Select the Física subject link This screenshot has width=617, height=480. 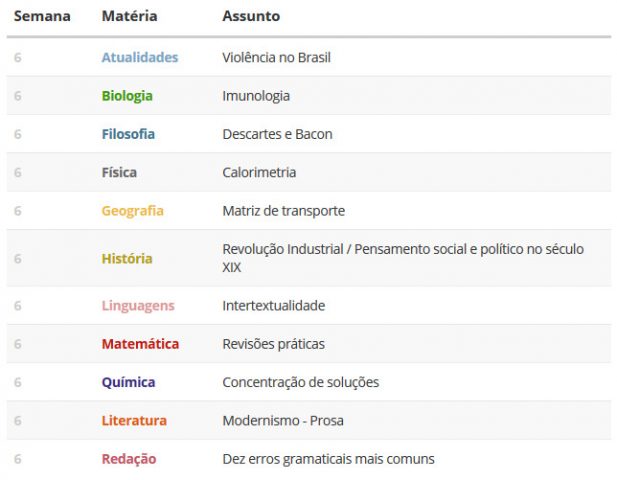click(x=119, y=172)
